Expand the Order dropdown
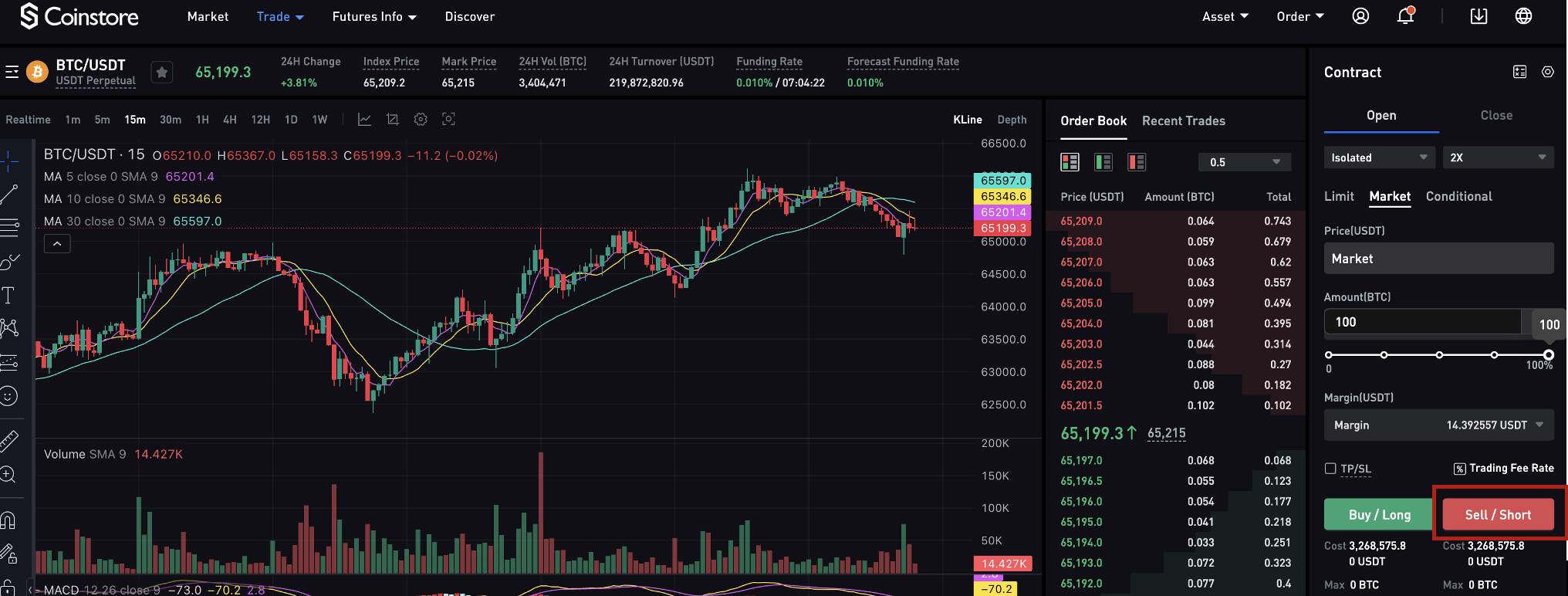 [1300, 16]
